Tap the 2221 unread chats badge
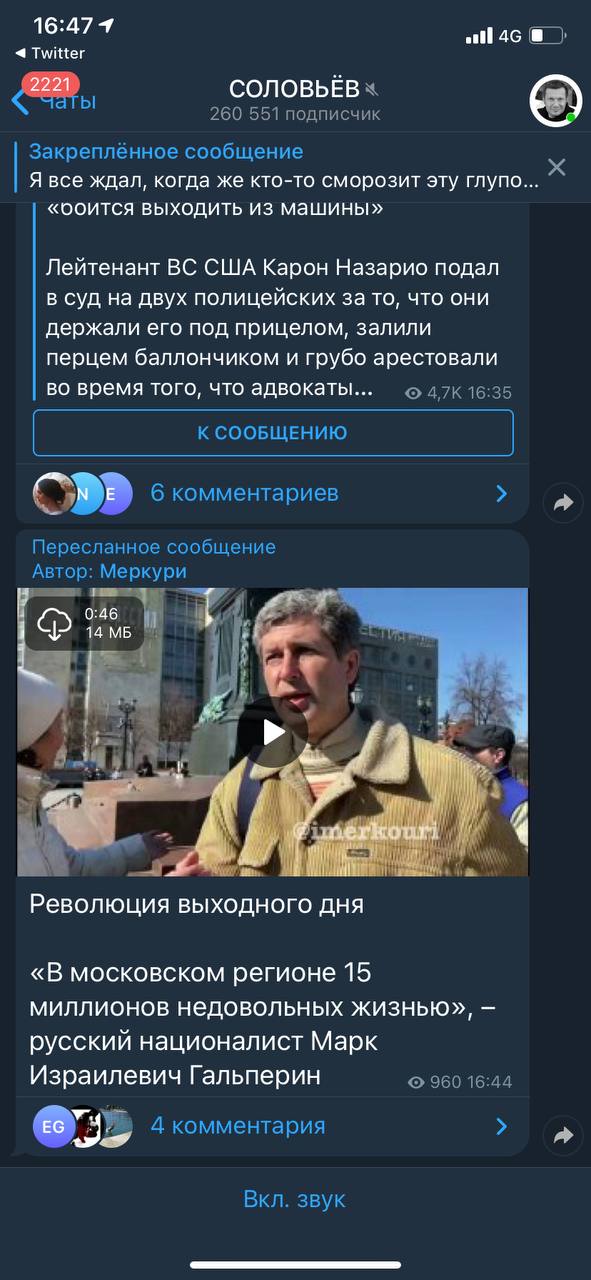Viewport: 591px width, 1280px height. click(49, 84)
